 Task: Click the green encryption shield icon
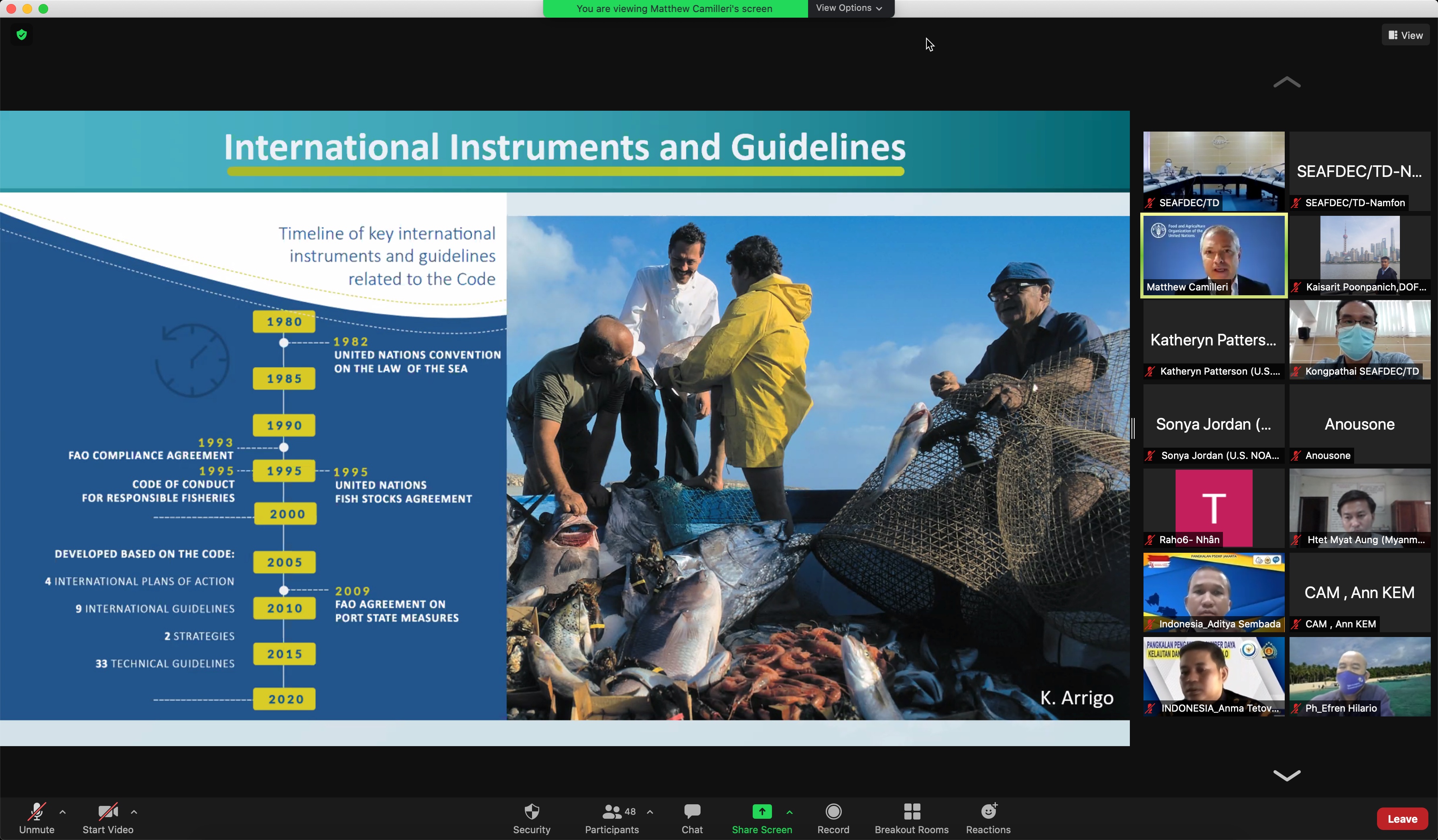click(22, 35)
